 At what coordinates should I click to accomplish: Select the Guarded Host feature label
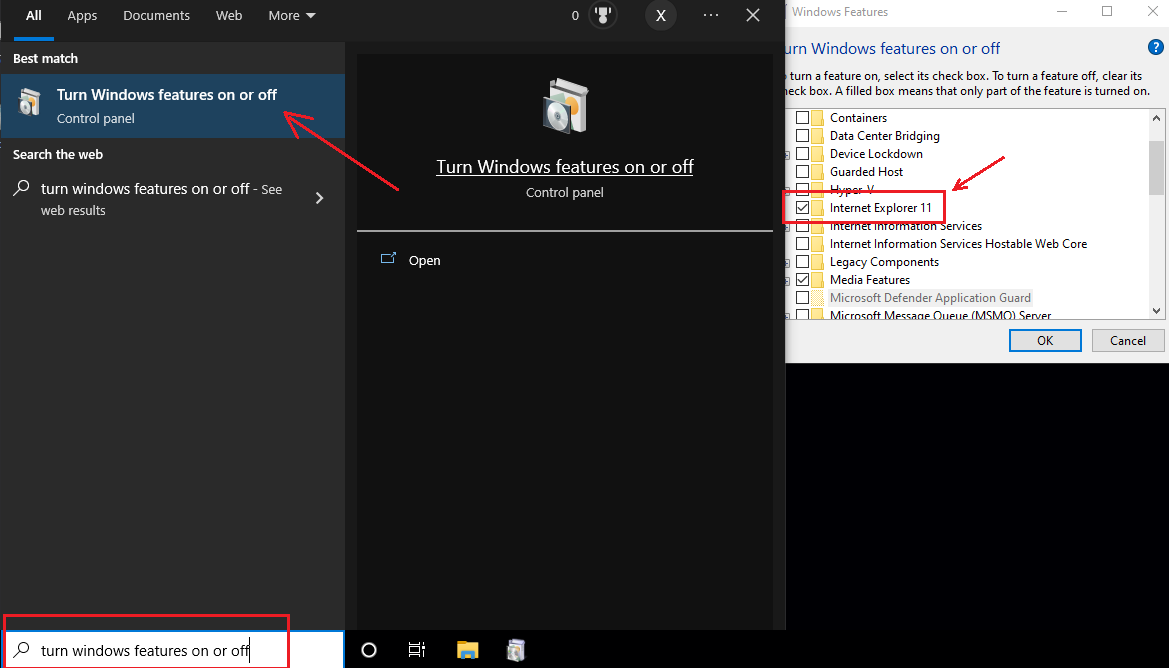point(866,171)
